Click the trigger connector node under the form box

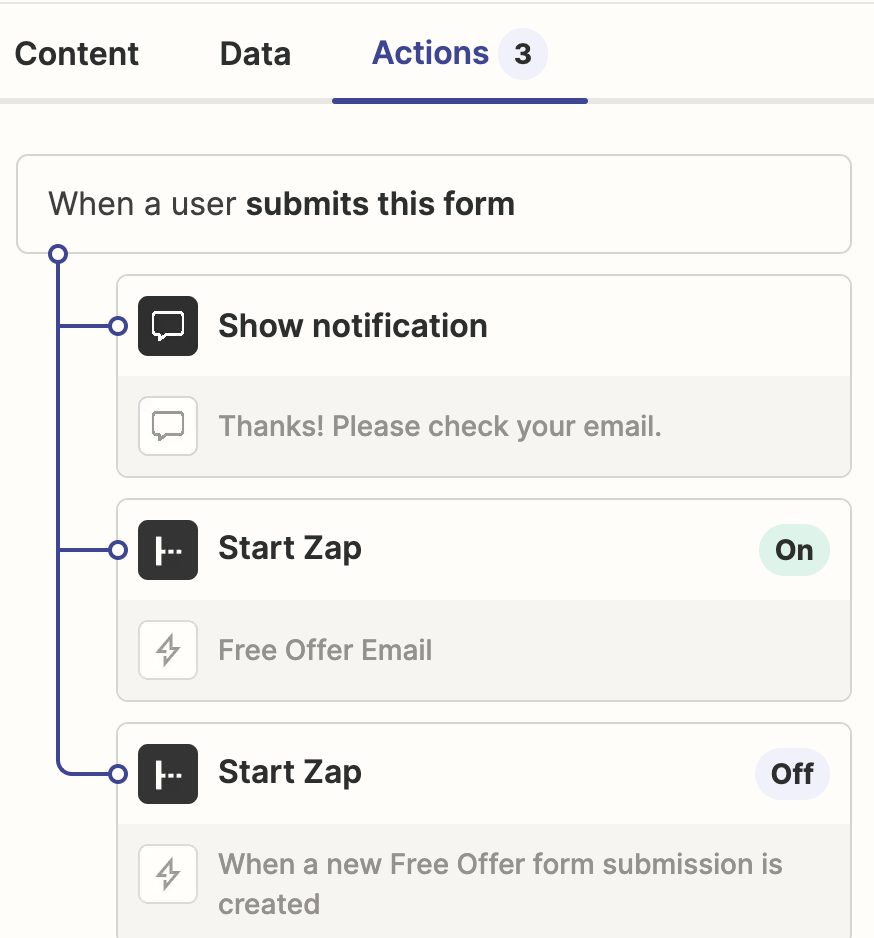pos(58,254)
